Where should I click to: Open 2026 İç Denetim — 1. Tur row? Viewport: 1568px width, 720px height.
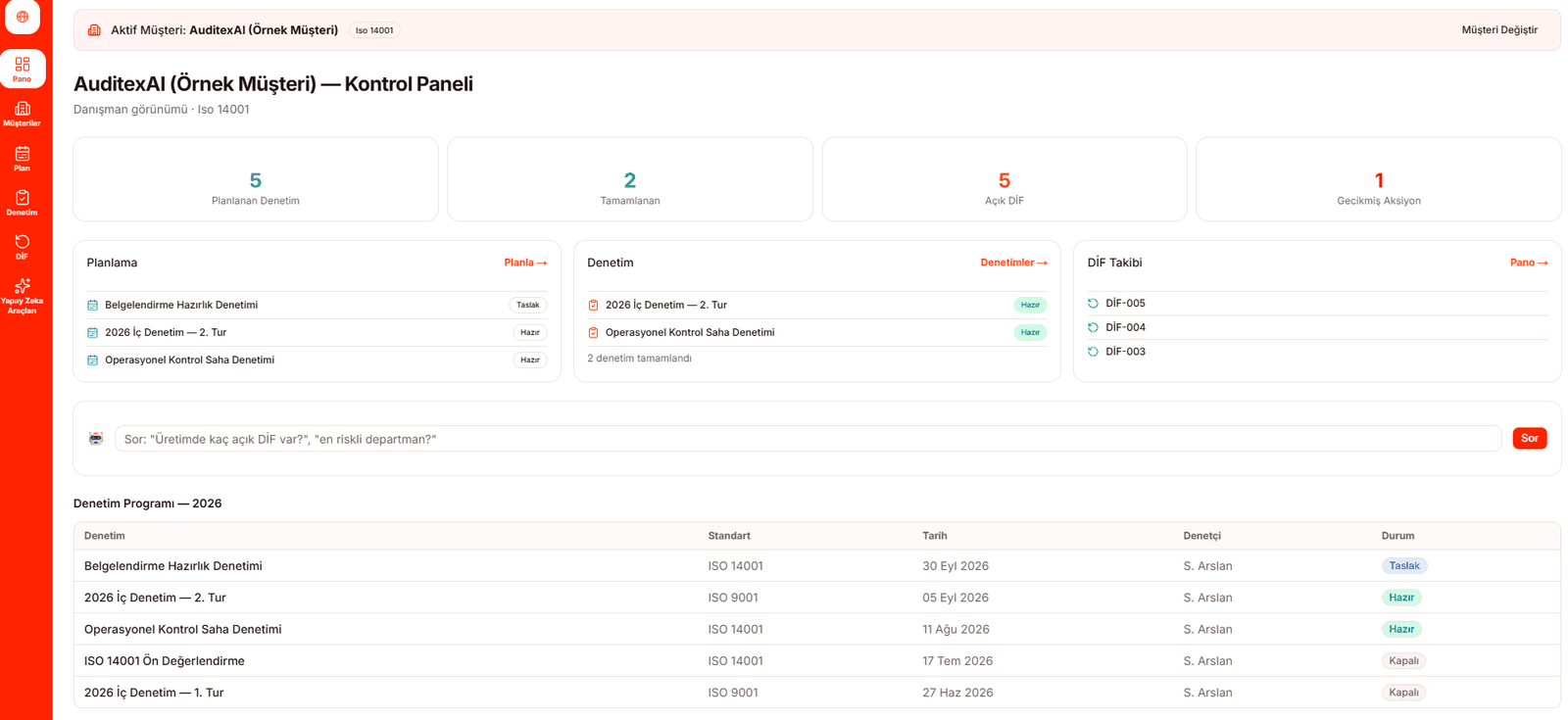817,693
